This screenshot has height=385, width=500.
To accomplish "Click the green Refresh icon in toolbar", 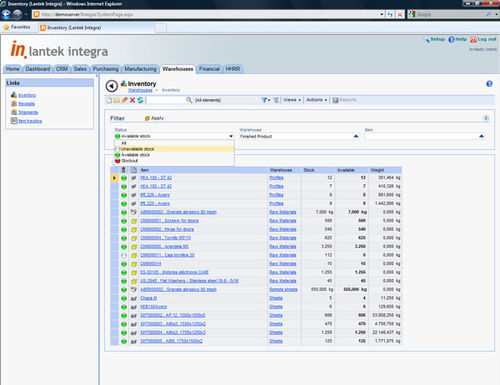I will [x=140, y=100].
